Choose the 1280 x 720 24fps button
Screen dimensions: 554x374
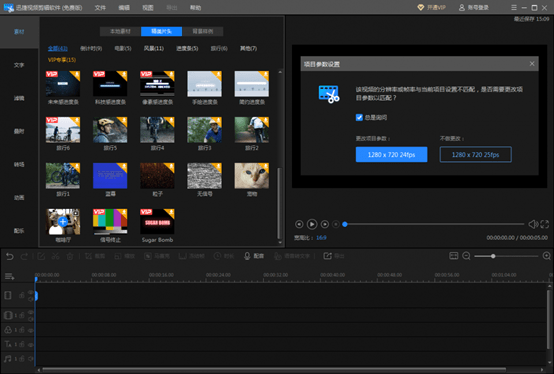pyautogui.click(x=391, y=155)
